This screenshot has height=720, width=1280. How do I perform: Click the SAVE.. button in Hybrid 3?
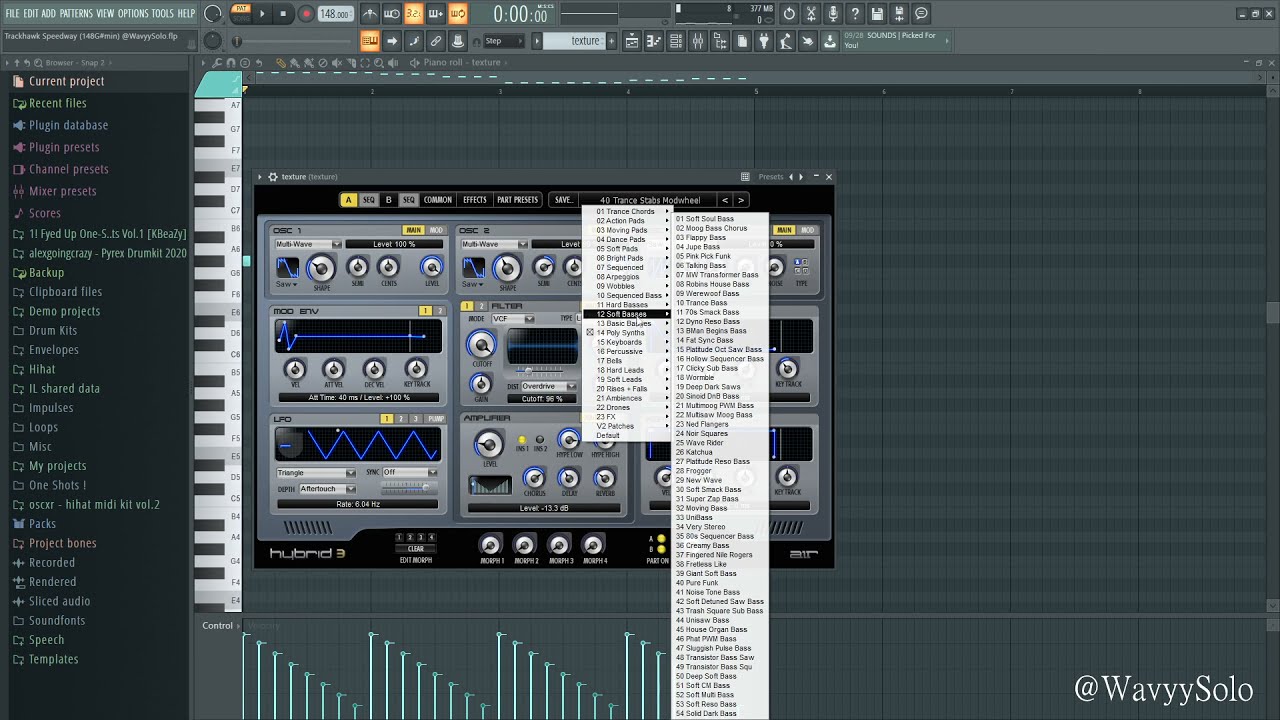(x=564, y=200)
